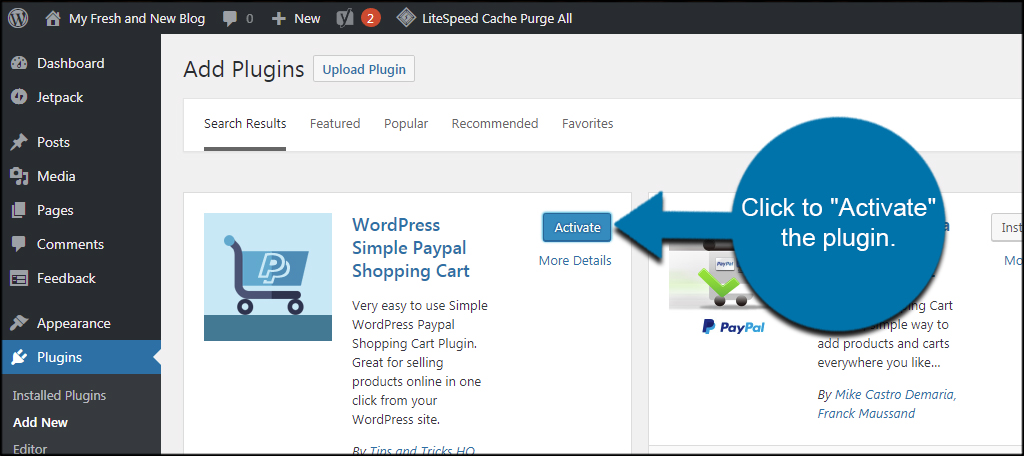
Task: Switch to the Recommended tab
Action: (x=495, y=123)
